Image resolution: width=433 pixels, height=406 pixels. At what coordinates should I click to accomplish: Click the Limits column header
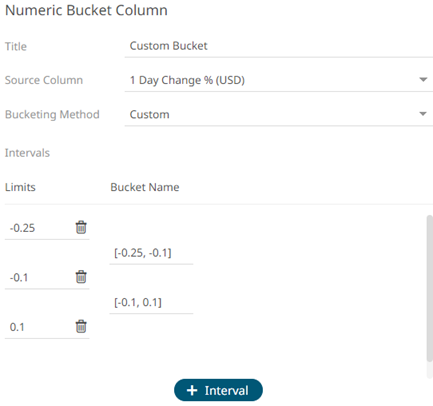tap(20, 187)
